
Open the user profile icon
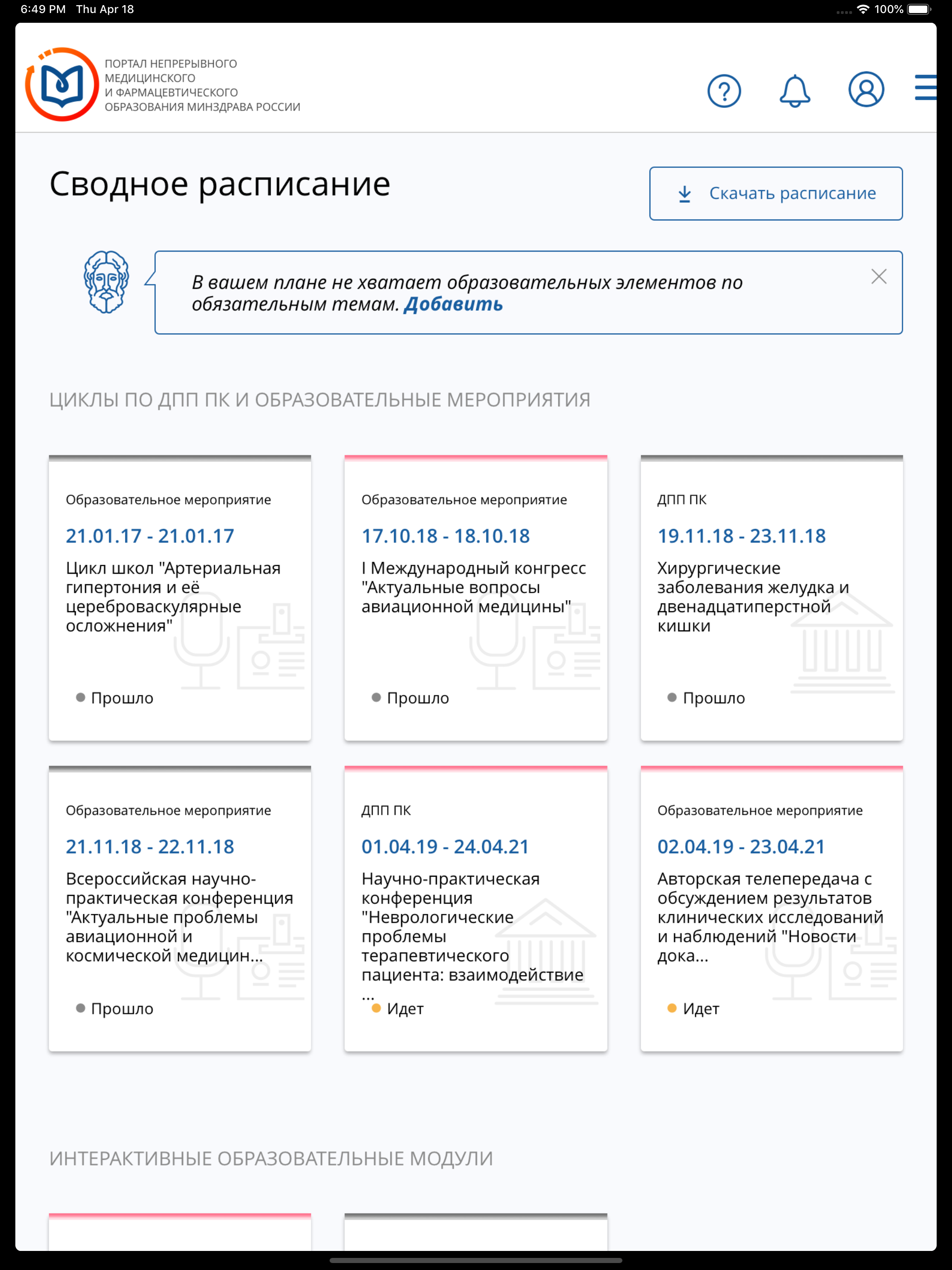(866, 90)
